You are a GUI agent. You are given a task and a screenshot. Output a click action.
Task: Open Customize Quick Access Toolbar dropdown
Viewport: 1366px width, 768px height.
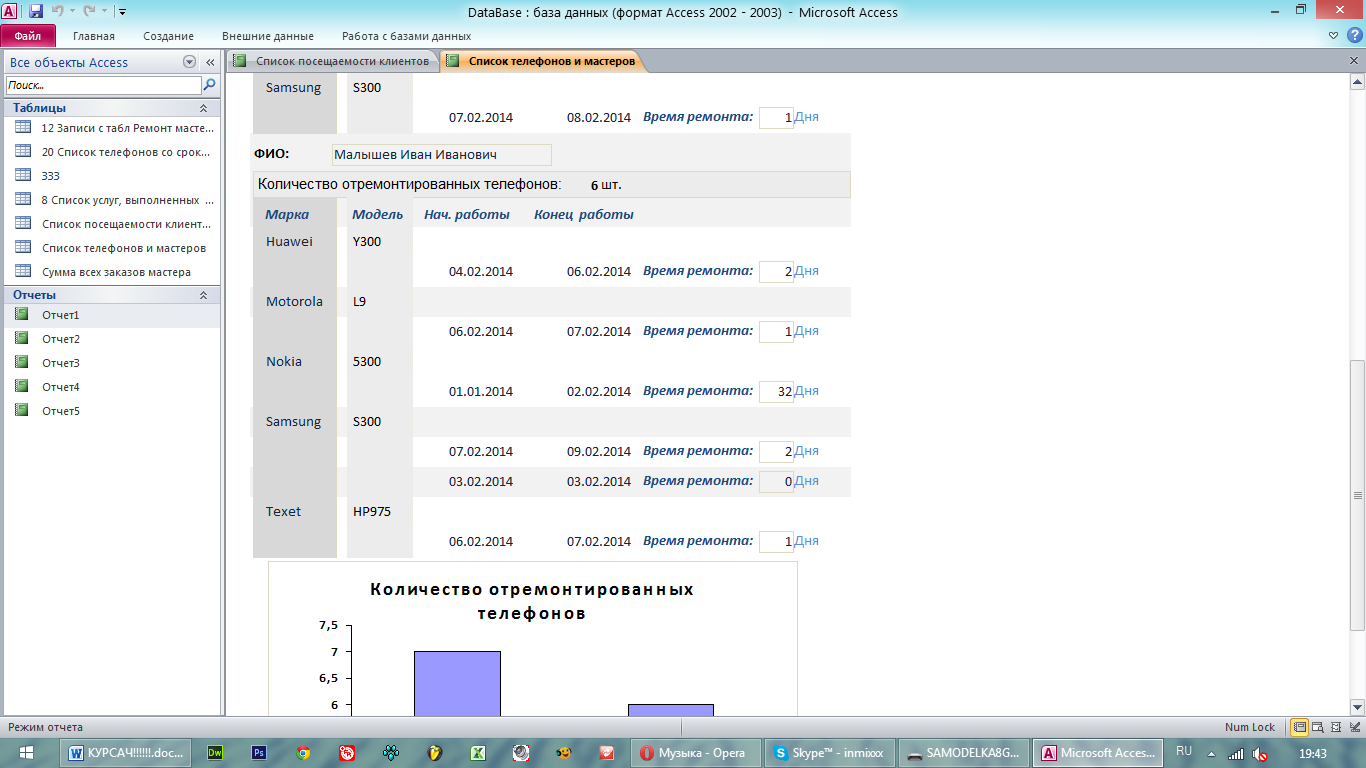pyautogui.click(x=122, y=12)
